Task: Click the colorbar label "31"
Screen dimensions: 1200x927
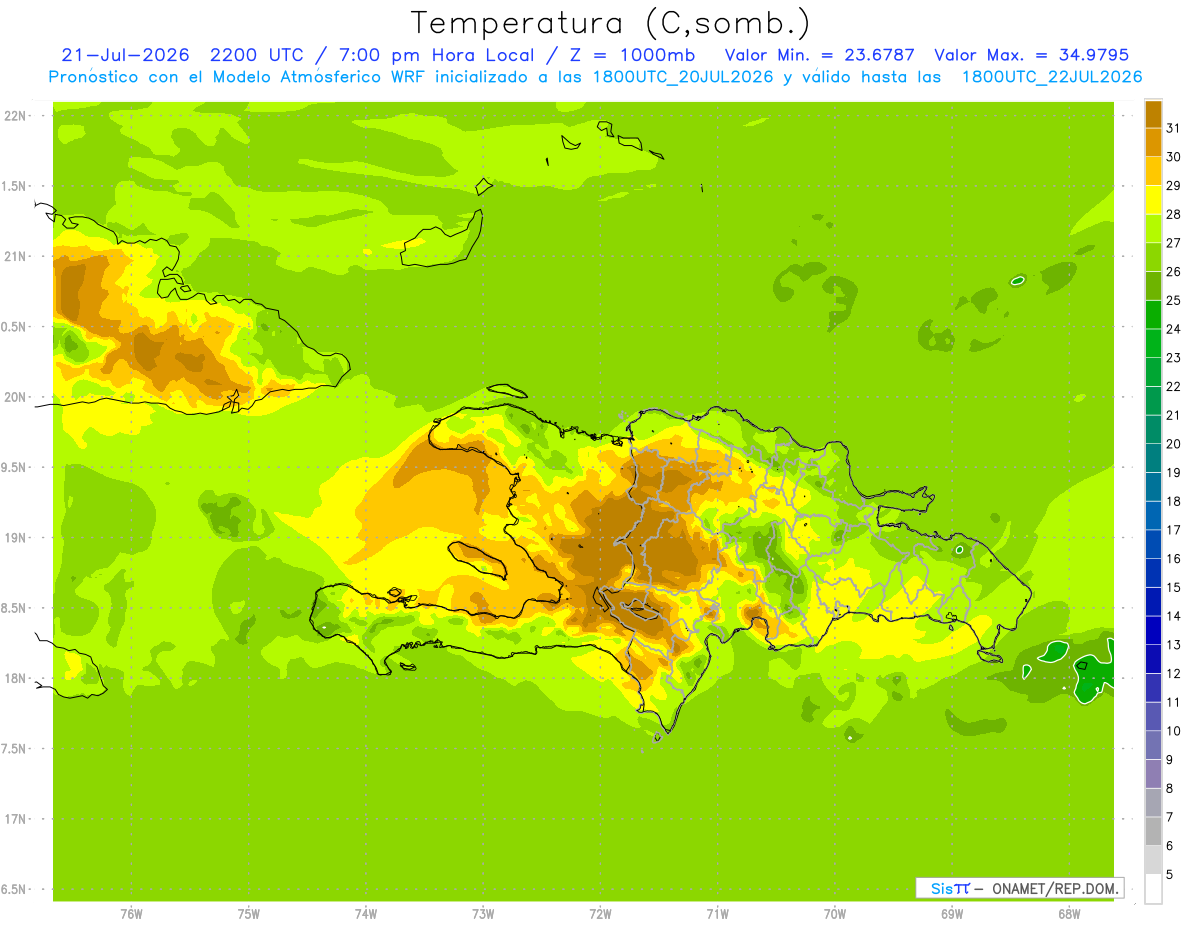Action: (x=1173, y=128)
